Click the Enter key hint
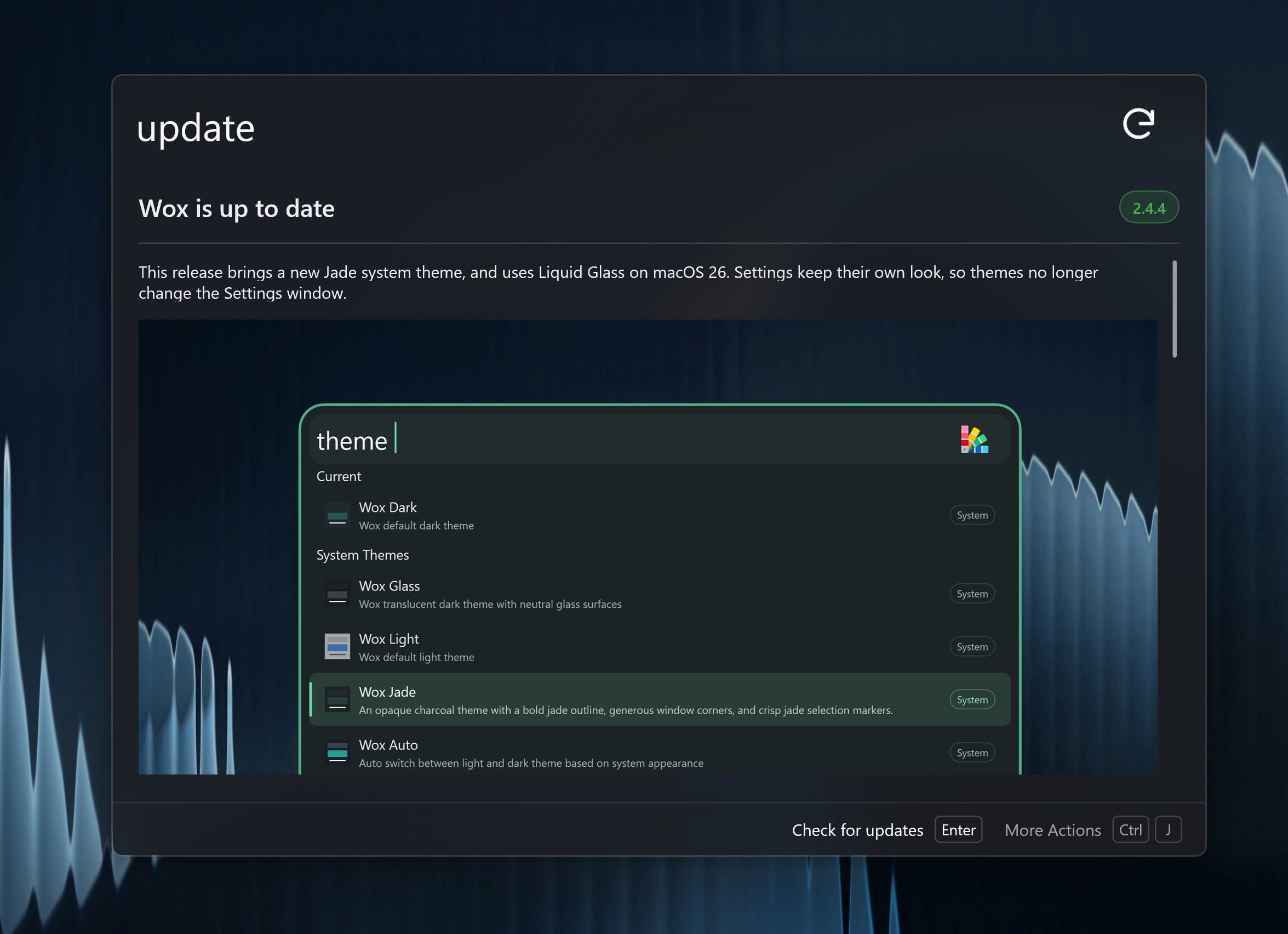Screen dimensions: 1288x934 [959, 830]
